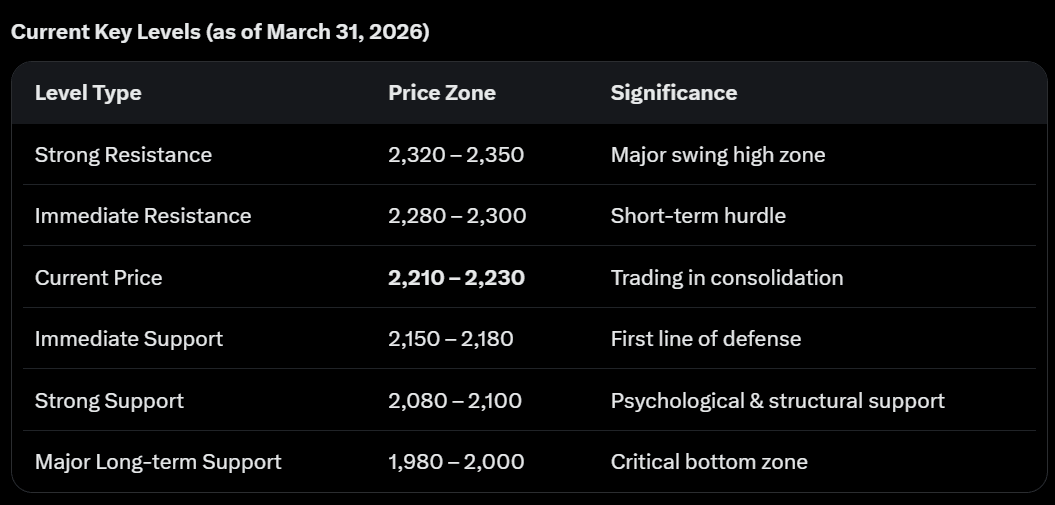Click the bold 2,210 – 2,230 price

pyautogui.click(x=456, y=278)
